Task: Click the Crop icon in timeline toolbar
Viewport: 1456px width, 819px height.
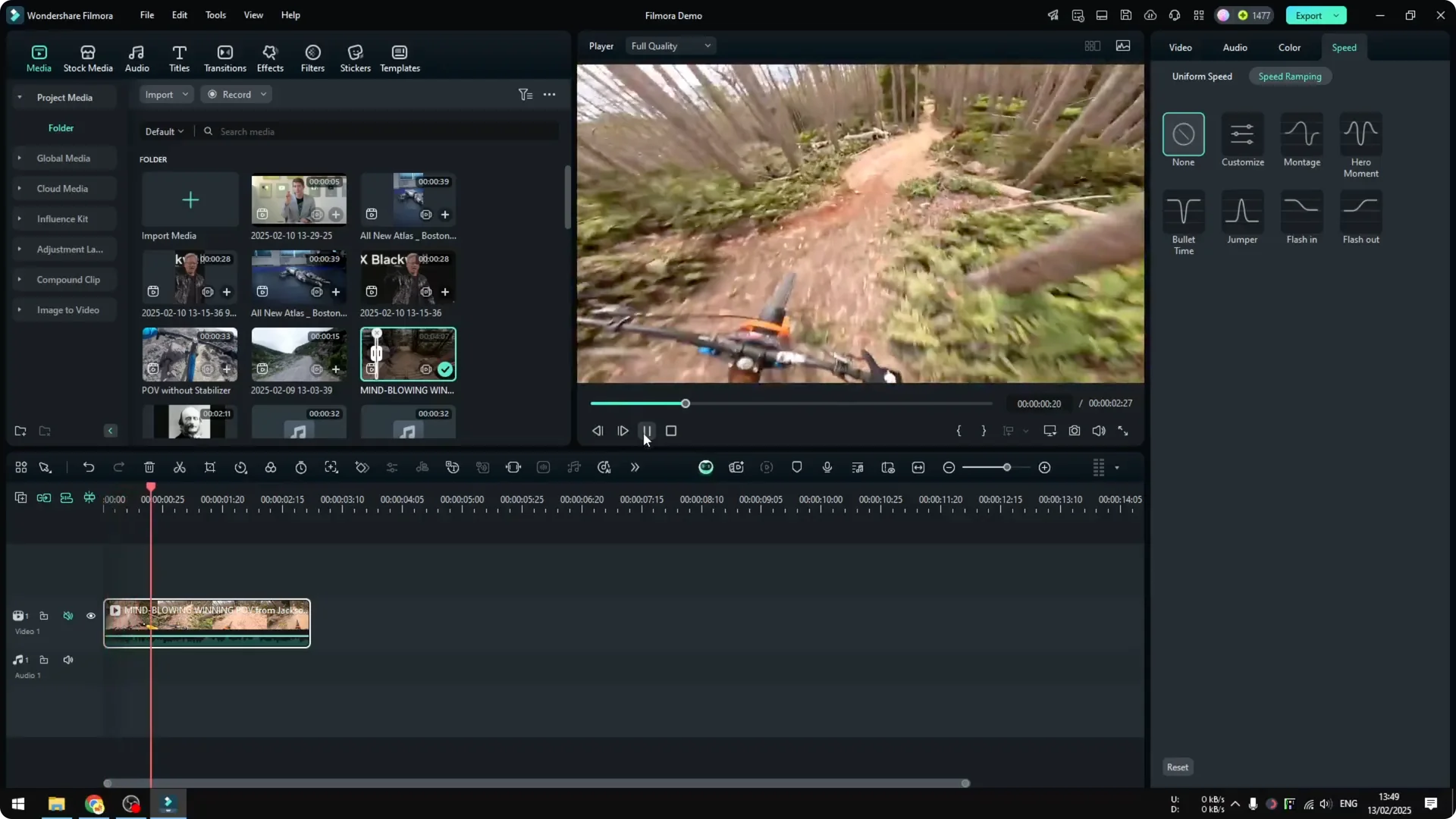Action: tap(210, 467)
